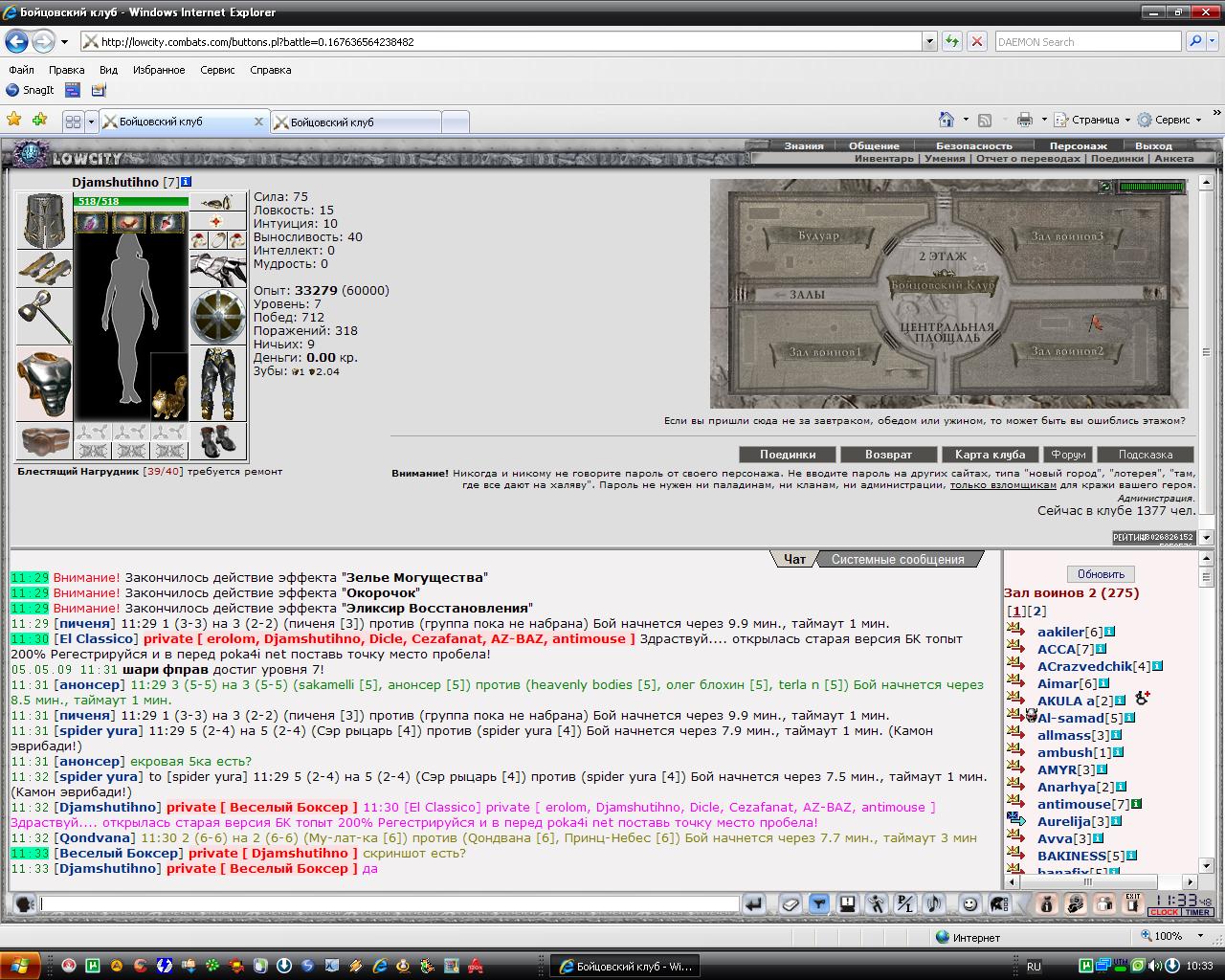Click the smiley emoticons icon in chat bar
The image size is (1225, 980).
click(969, 903)
